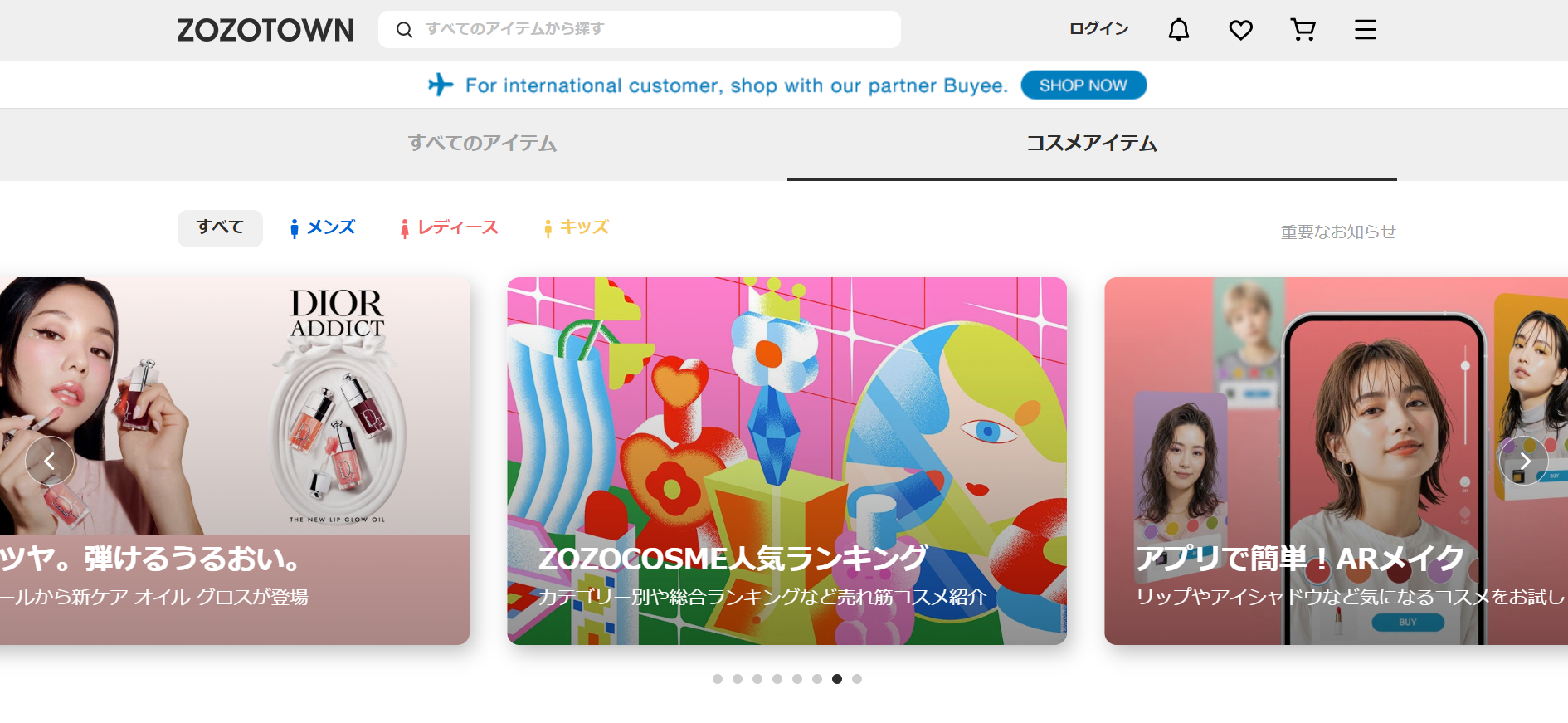Open favorites via the heart icon
Viewport: 1568px width, 723px height.
click(1240, 30)
